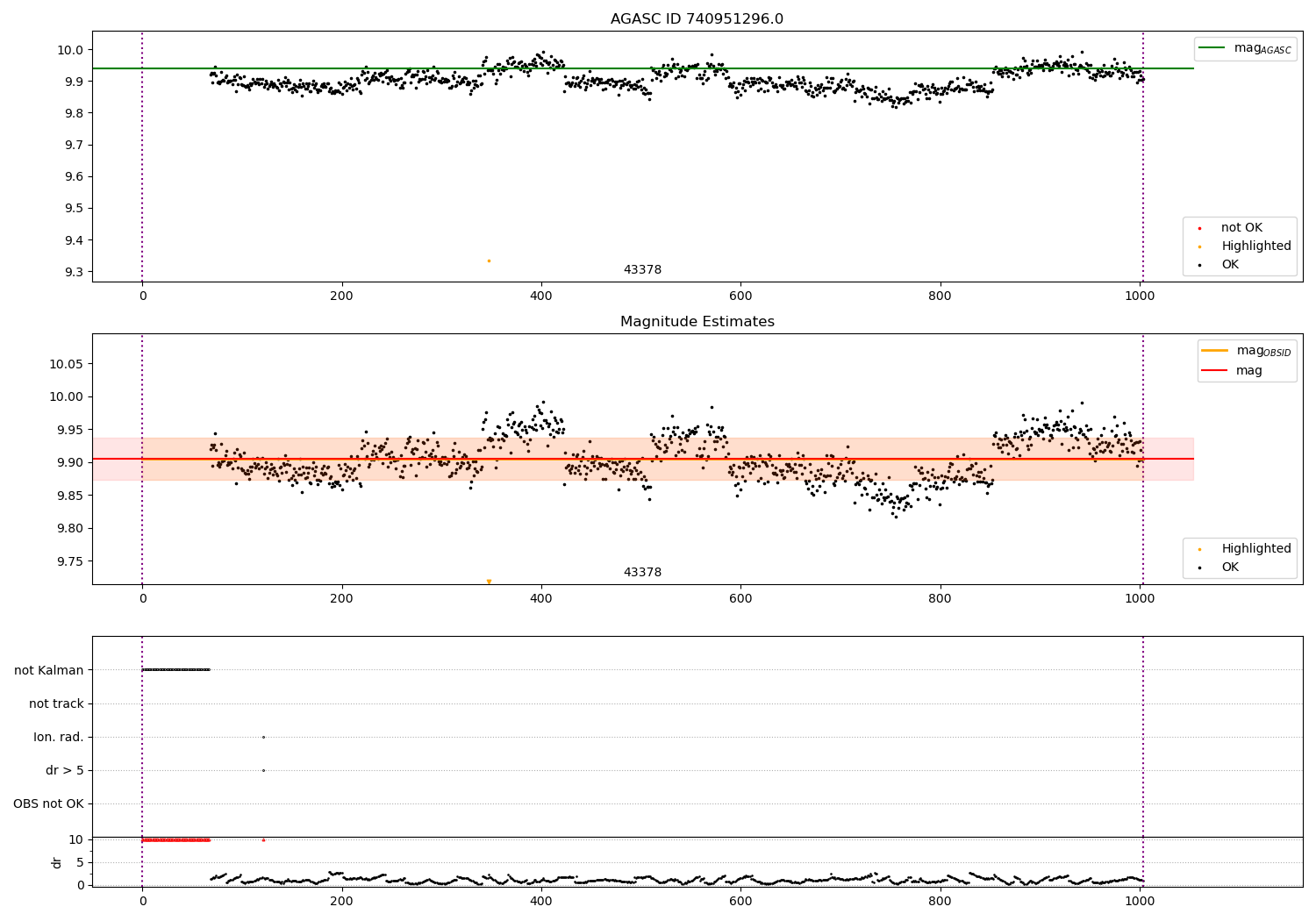Click the 10.0 y-axis tick in top plot

(71, 50)
